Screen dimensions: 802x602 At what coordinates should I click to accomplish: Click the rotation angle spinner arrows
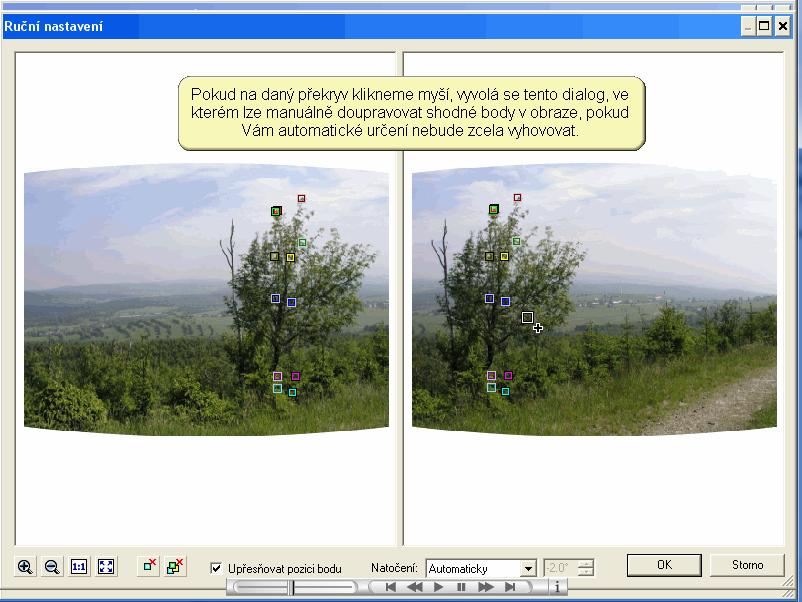point(585,568)
